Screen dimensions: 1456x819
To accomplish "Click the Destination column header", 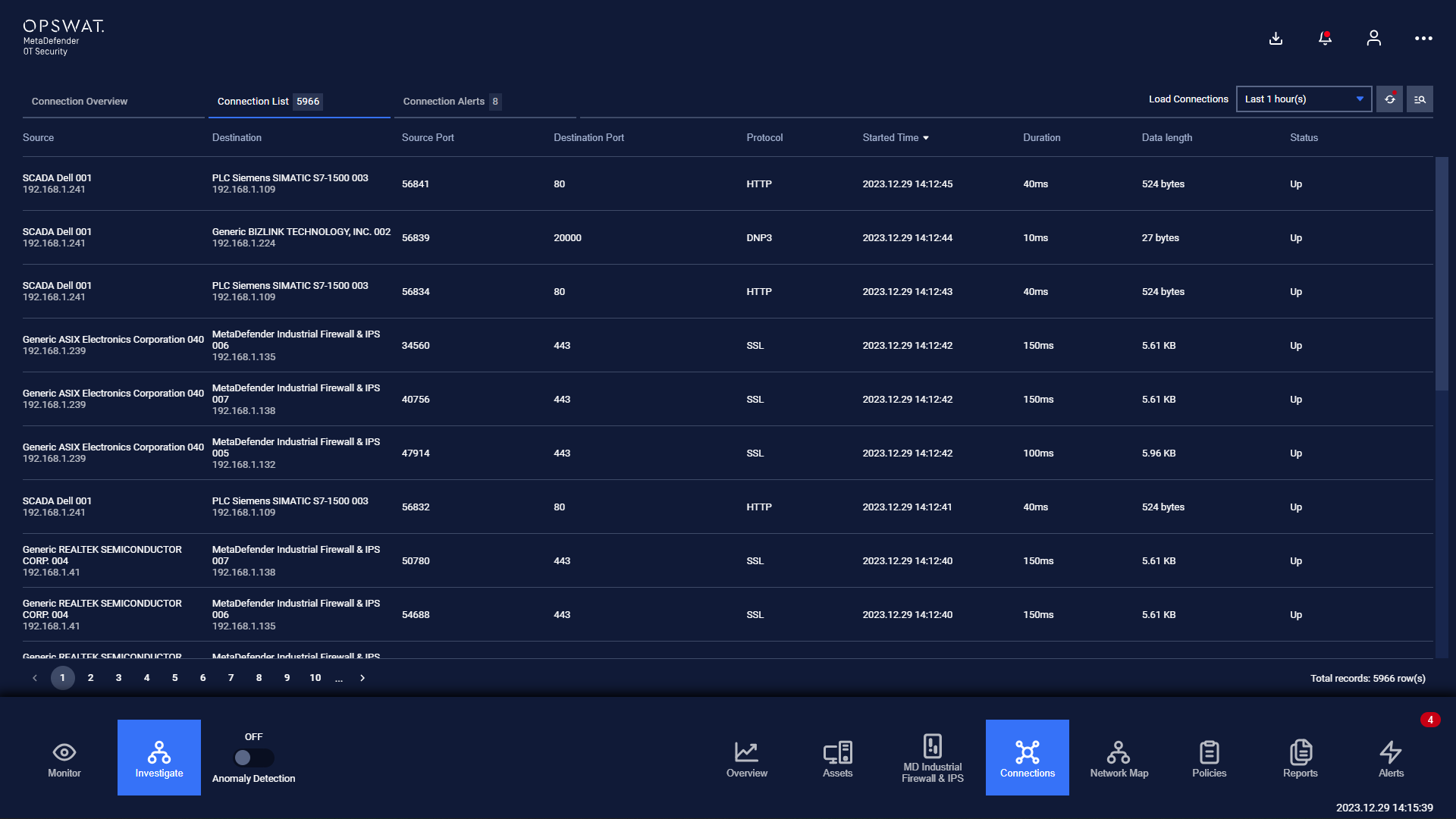I will coord(237,138).
